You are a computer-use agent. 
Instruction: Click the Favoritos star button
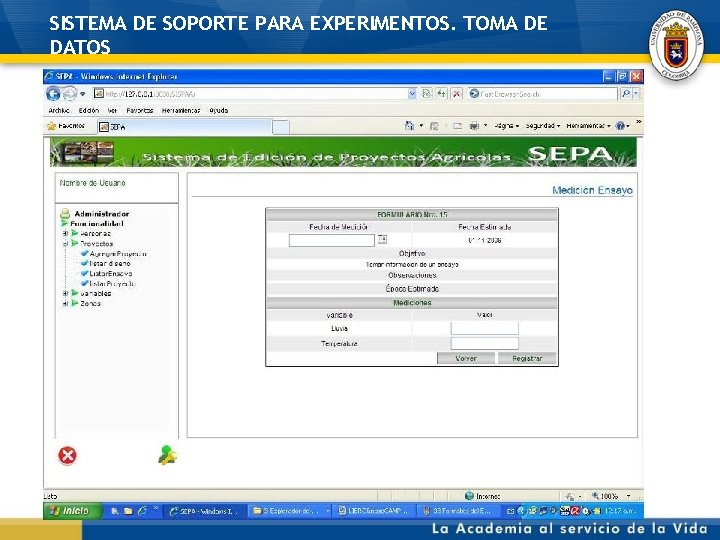[x=66, y=126]
